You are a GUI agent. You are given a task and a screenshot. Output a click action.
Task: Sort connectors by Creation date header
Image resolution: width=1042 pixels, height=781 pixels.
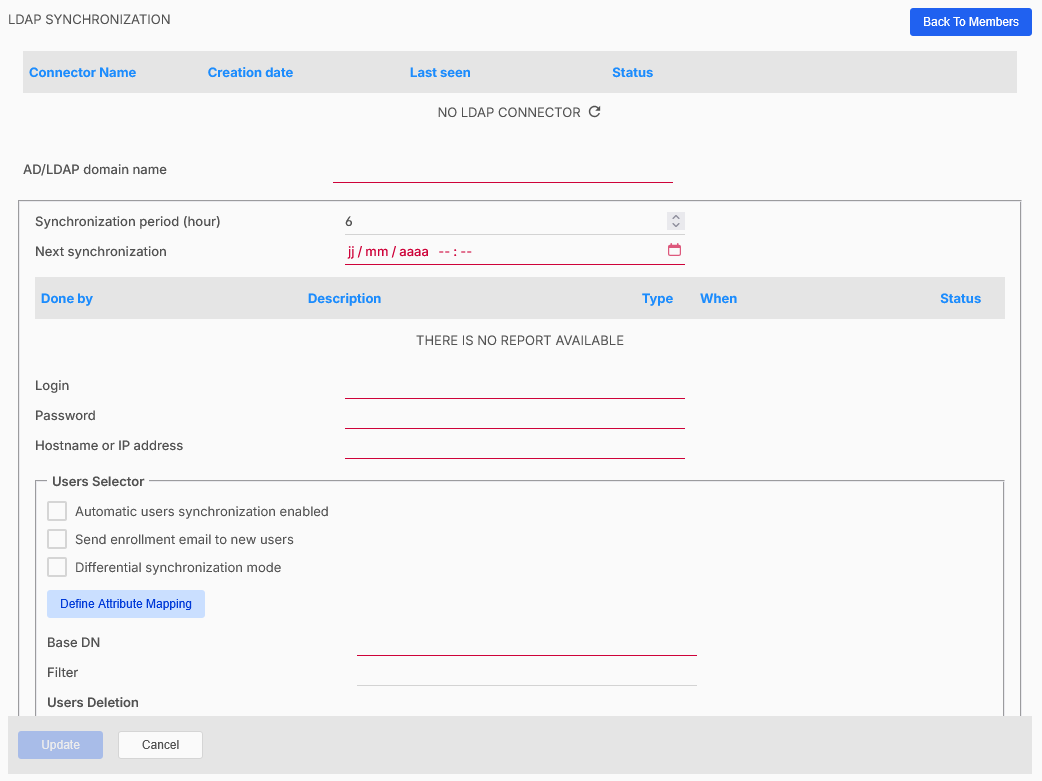[250, 72]
